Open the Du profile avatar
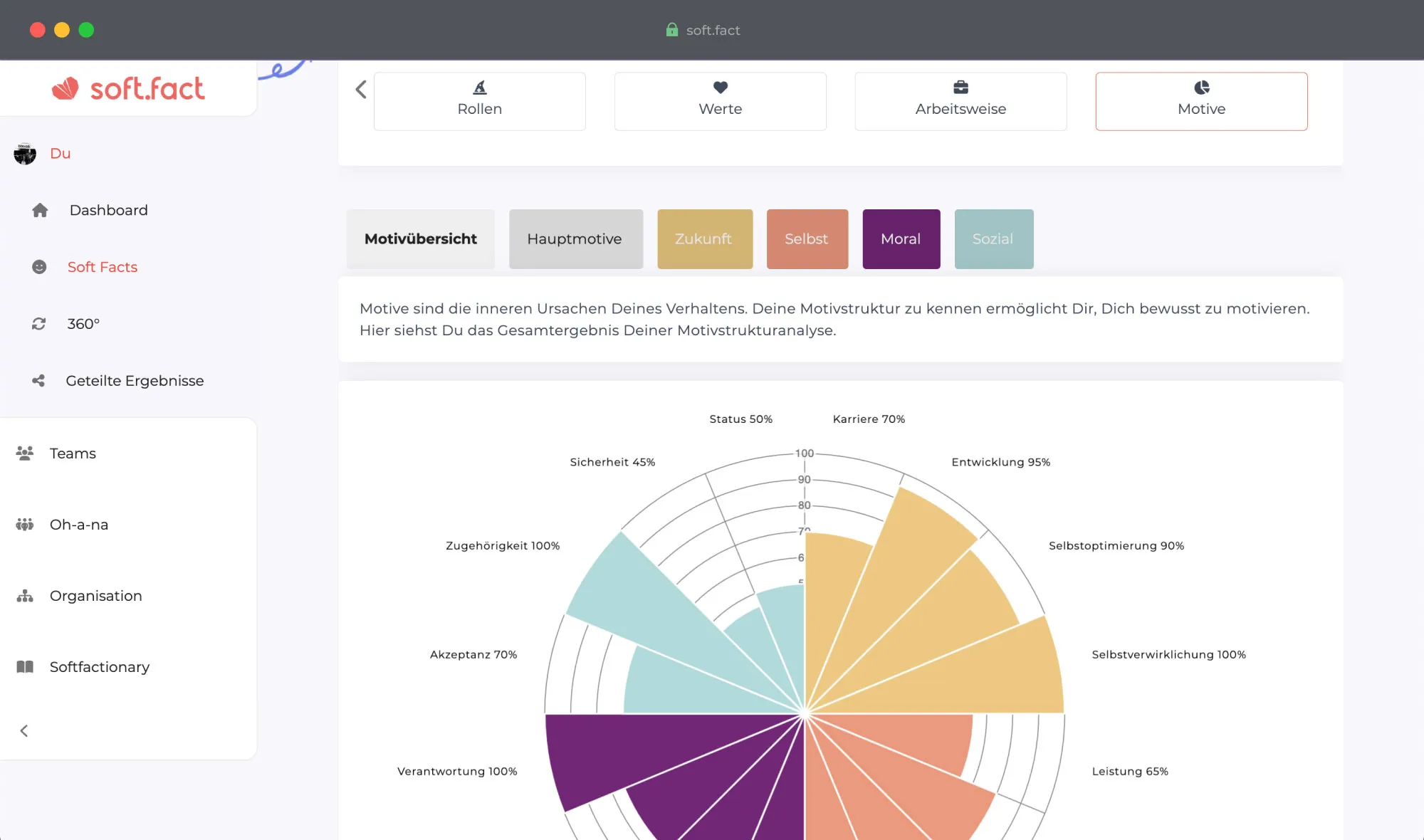1424x840 pixels. [25, 154]
